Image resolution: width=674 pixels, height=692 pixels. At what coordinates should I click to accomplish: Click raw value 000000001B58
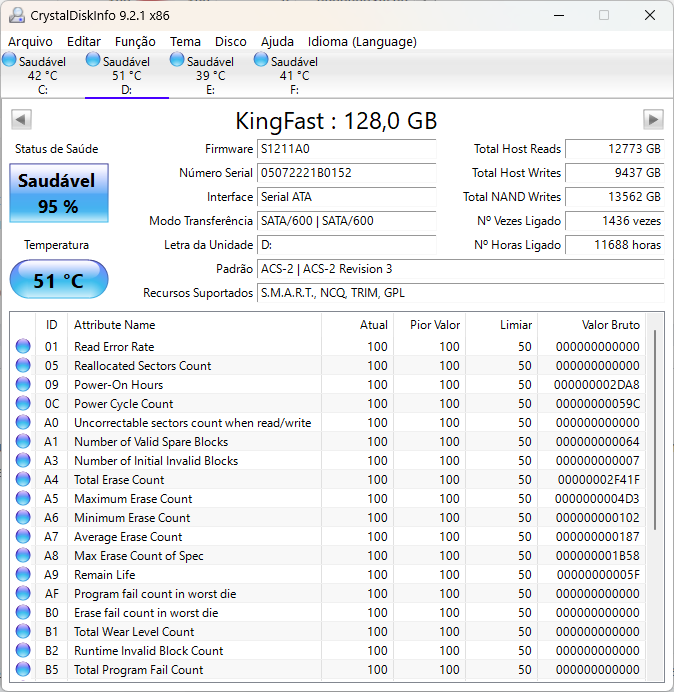[597, 556]
